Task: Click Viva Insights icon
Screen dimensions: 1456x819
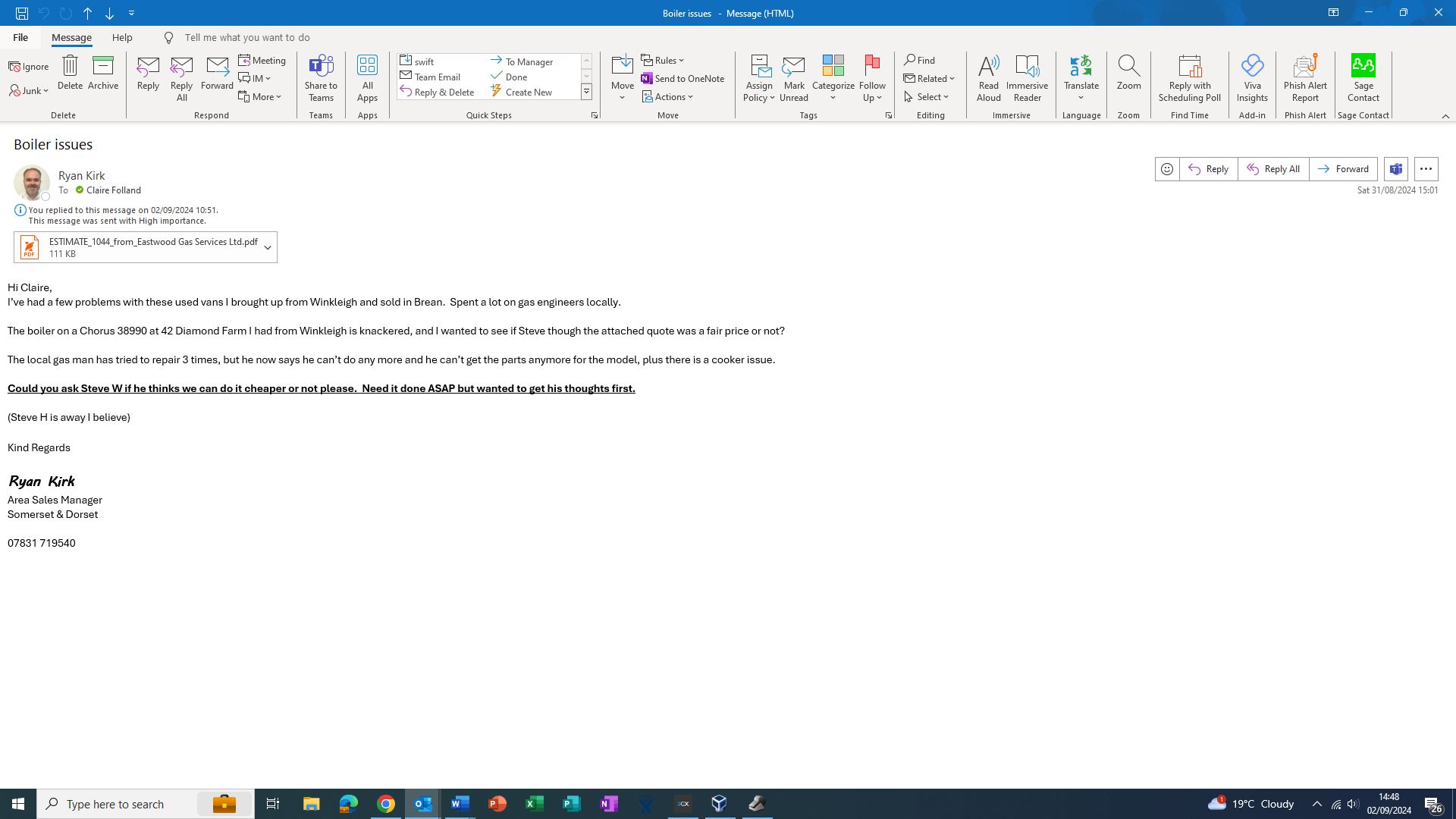Action: coord(1251,77)
